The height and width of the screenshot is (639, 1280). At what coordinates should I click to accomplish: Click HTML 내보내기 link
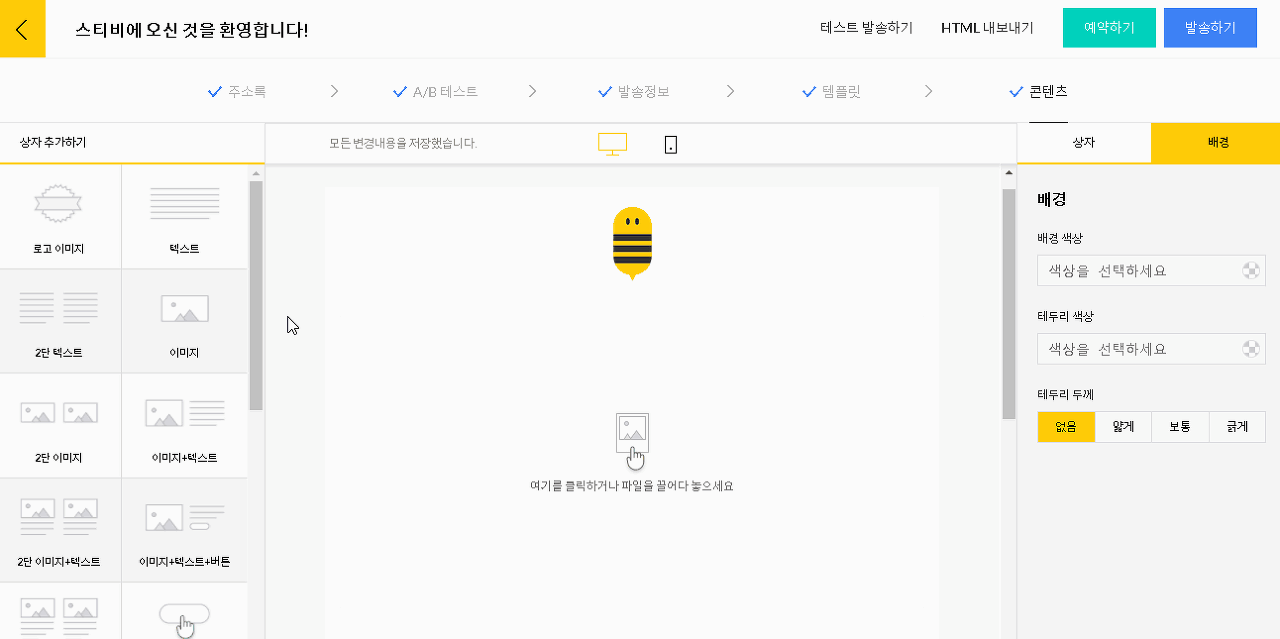(987, 28)
